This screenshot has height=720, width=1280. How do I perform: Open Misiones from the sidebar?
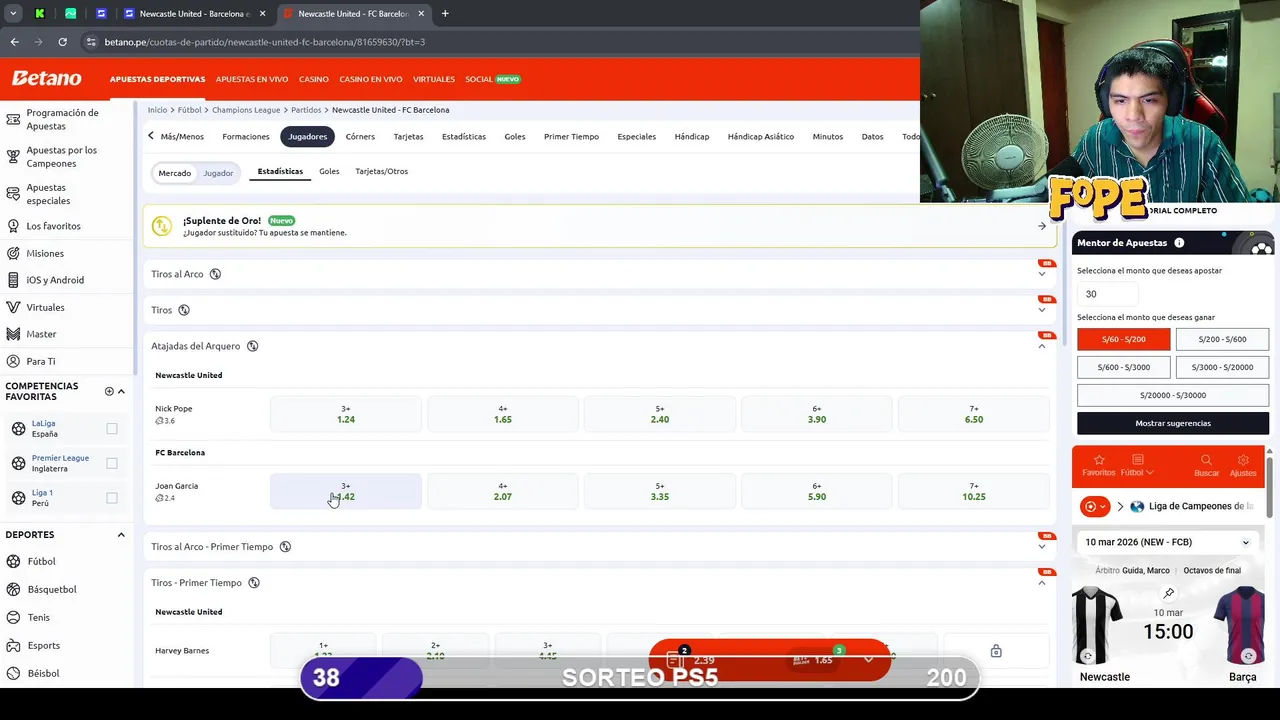pyautogui.click(x=44, y=253)
